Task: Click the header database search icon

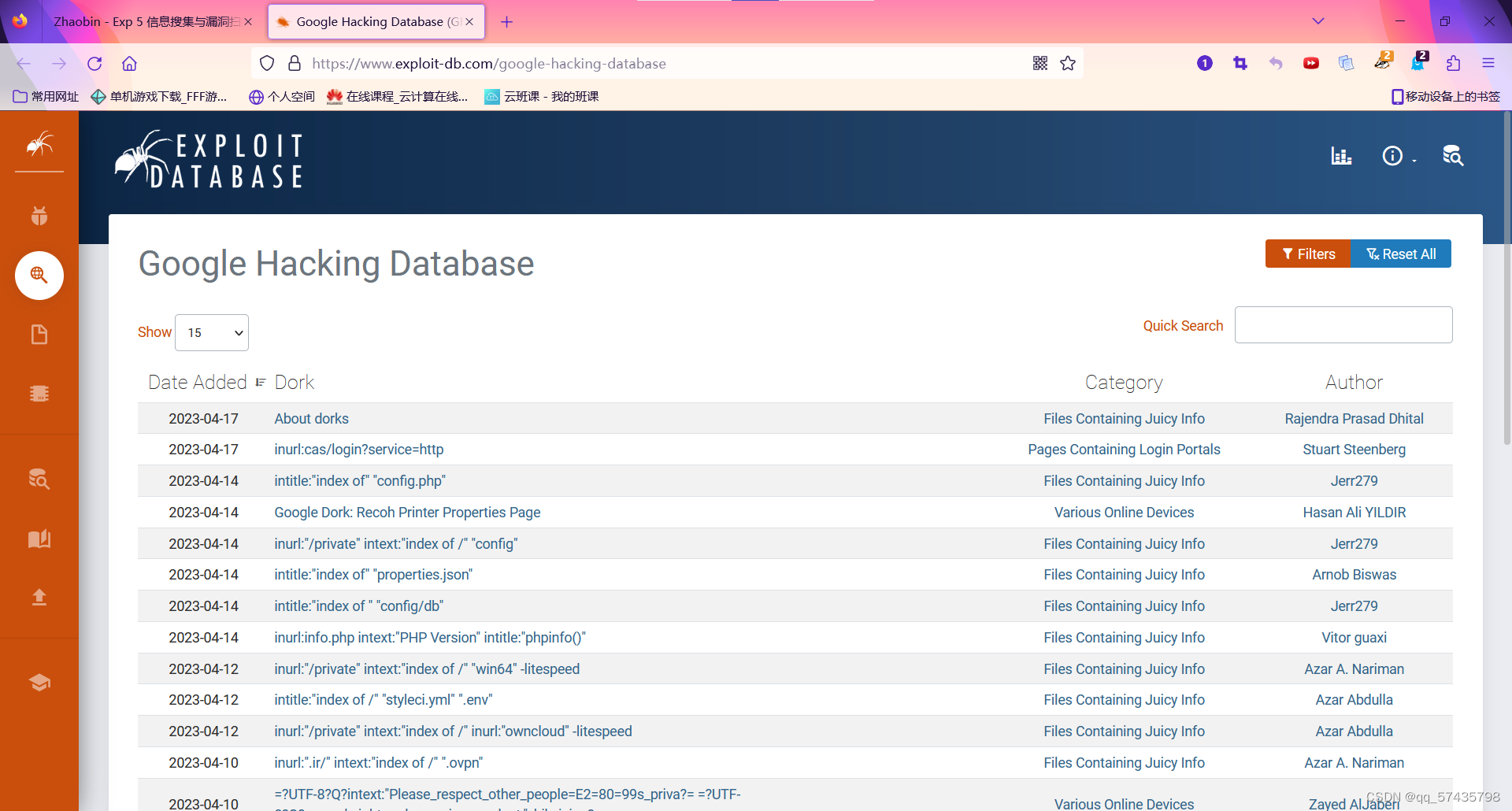Action: point(1453,156)
